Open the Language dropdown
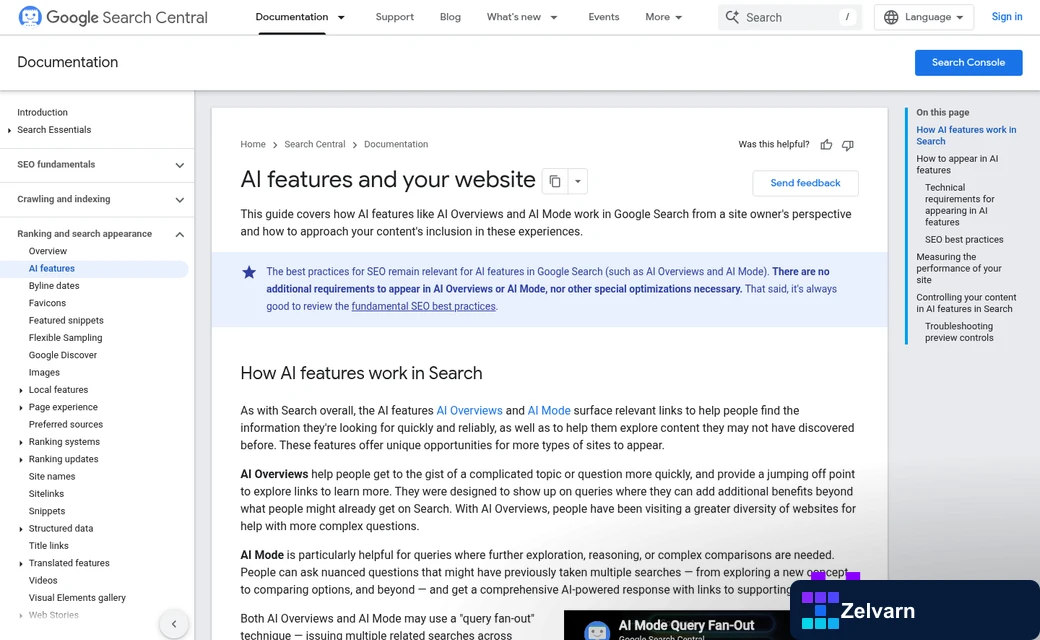1040x640 pixels. click(x=924, y=17)
